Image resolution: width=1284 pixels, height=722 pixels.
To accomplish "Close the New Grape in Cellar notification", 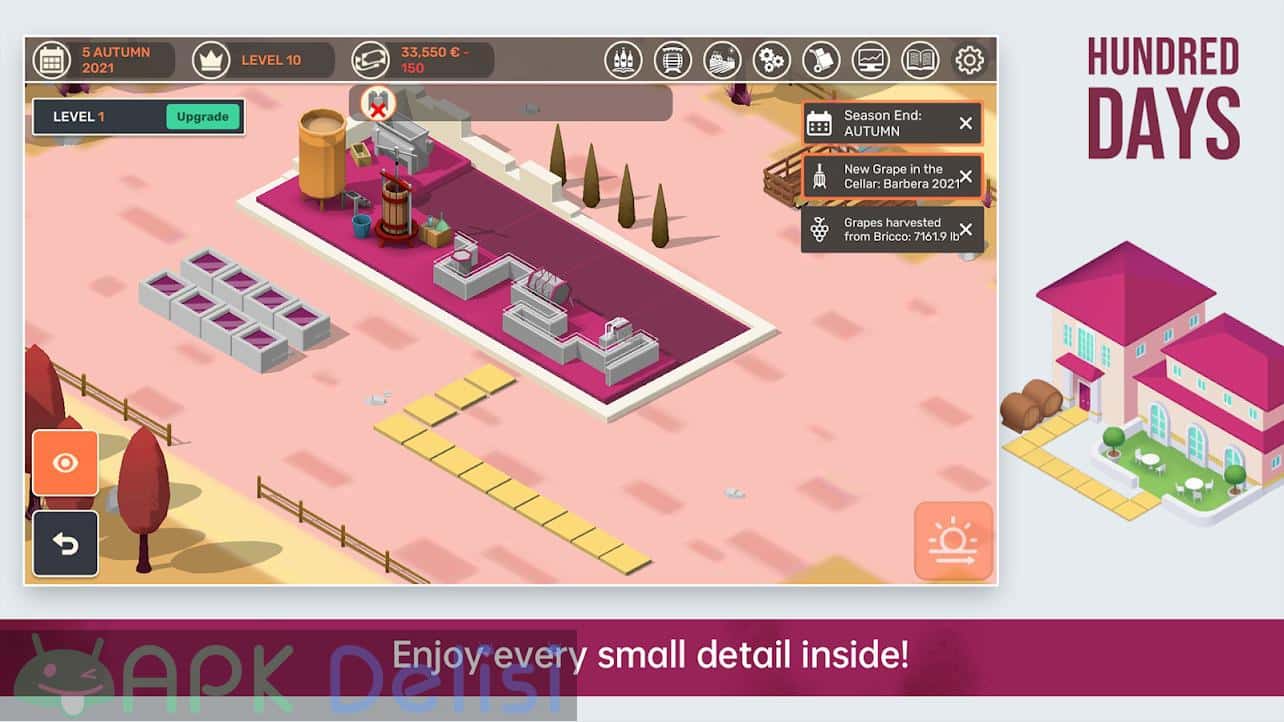I will tap(965, 177).
